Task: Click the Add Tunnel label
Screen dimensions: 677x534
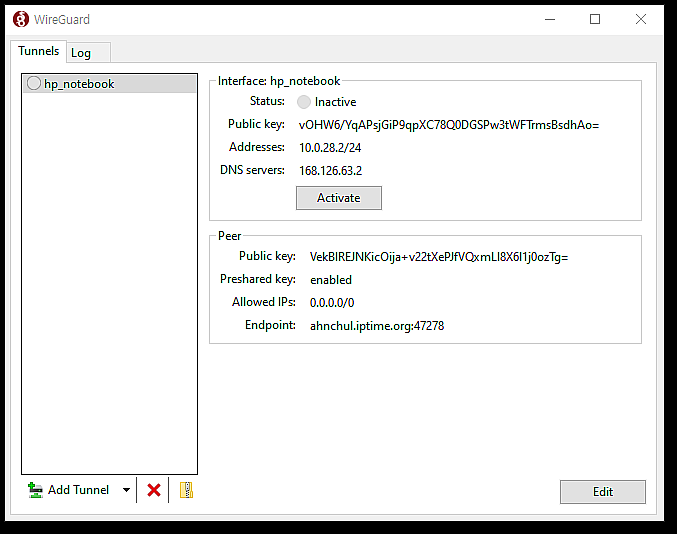Action: 78,490
